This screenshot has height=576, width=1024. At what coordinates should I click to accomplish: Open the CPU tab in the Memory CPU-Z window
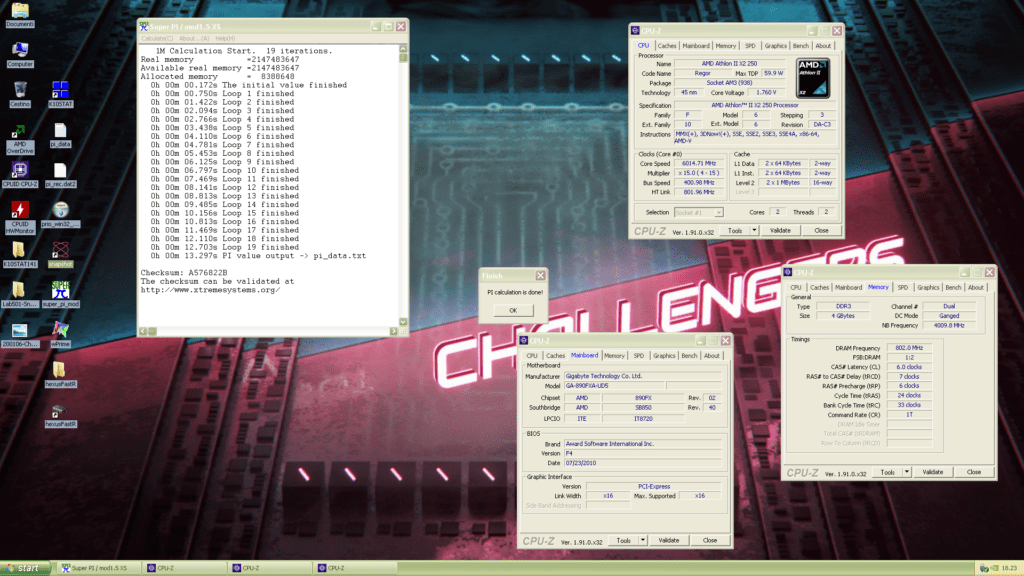tap(795, 287)
